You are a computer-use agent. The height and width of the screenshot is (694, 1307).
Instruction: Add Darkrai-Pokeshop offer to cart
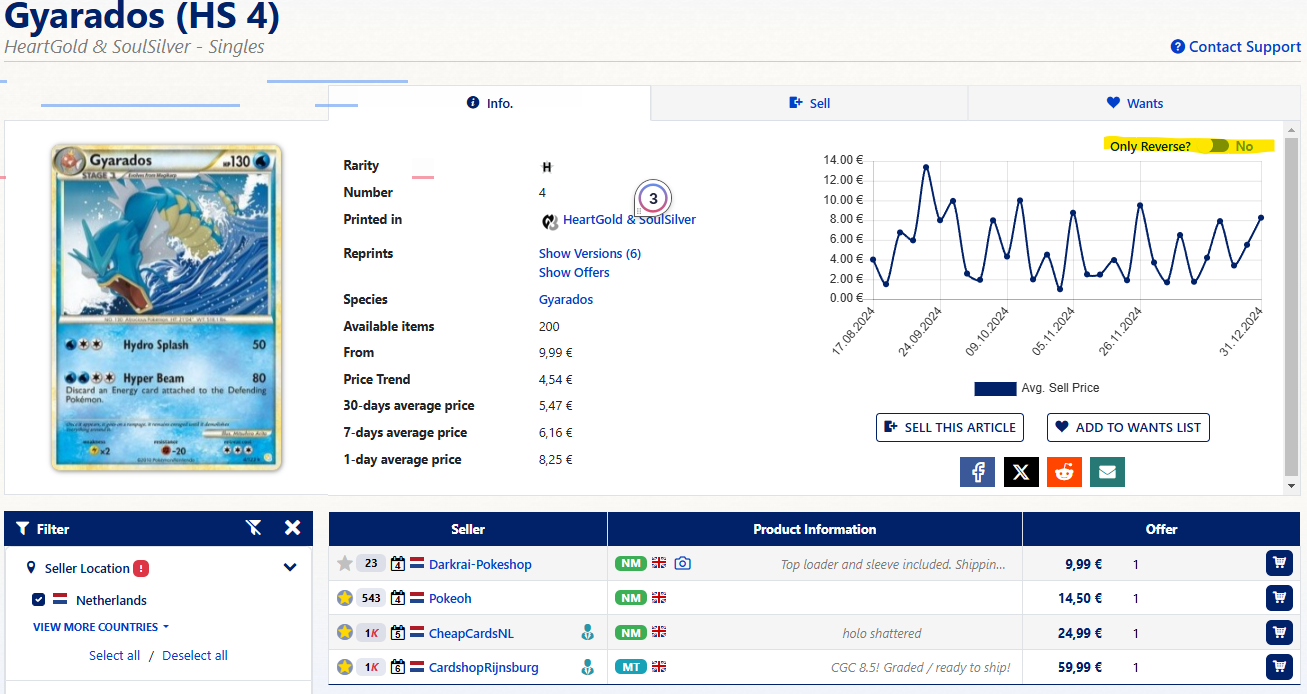coord(1279,564)
